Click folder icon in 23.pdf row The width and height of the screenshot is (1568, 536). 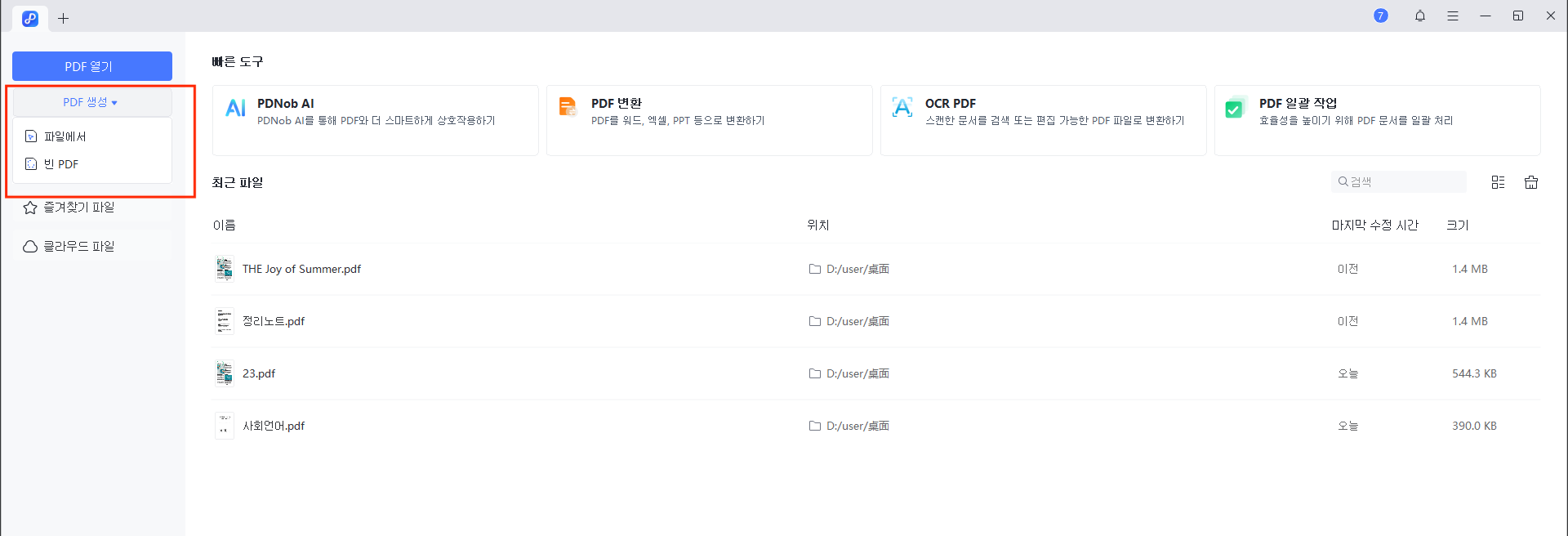point(815,373)
